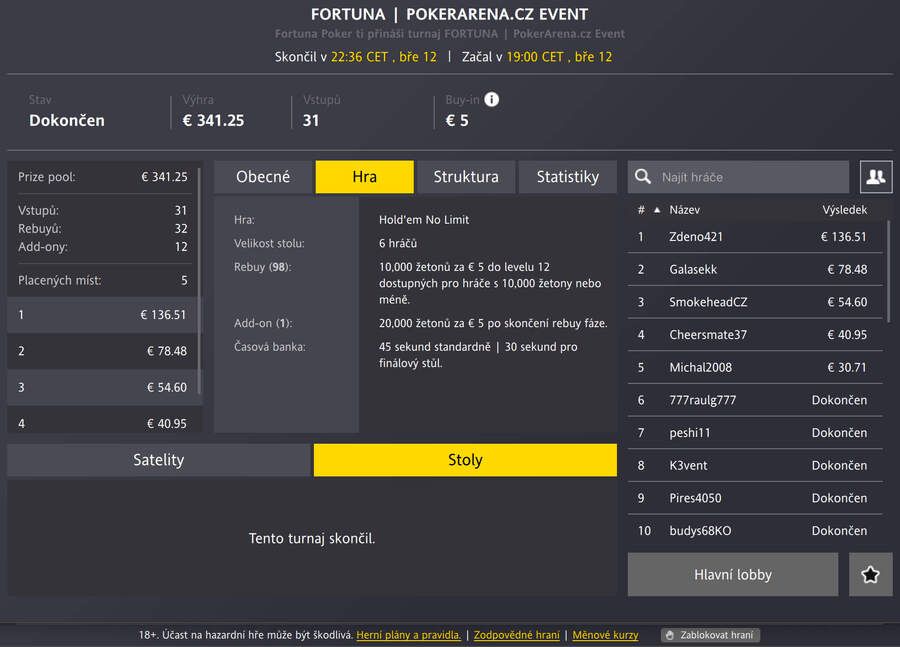Click the Zablokovat hraní button
900x647 pixels.
(x=711, y=635)
